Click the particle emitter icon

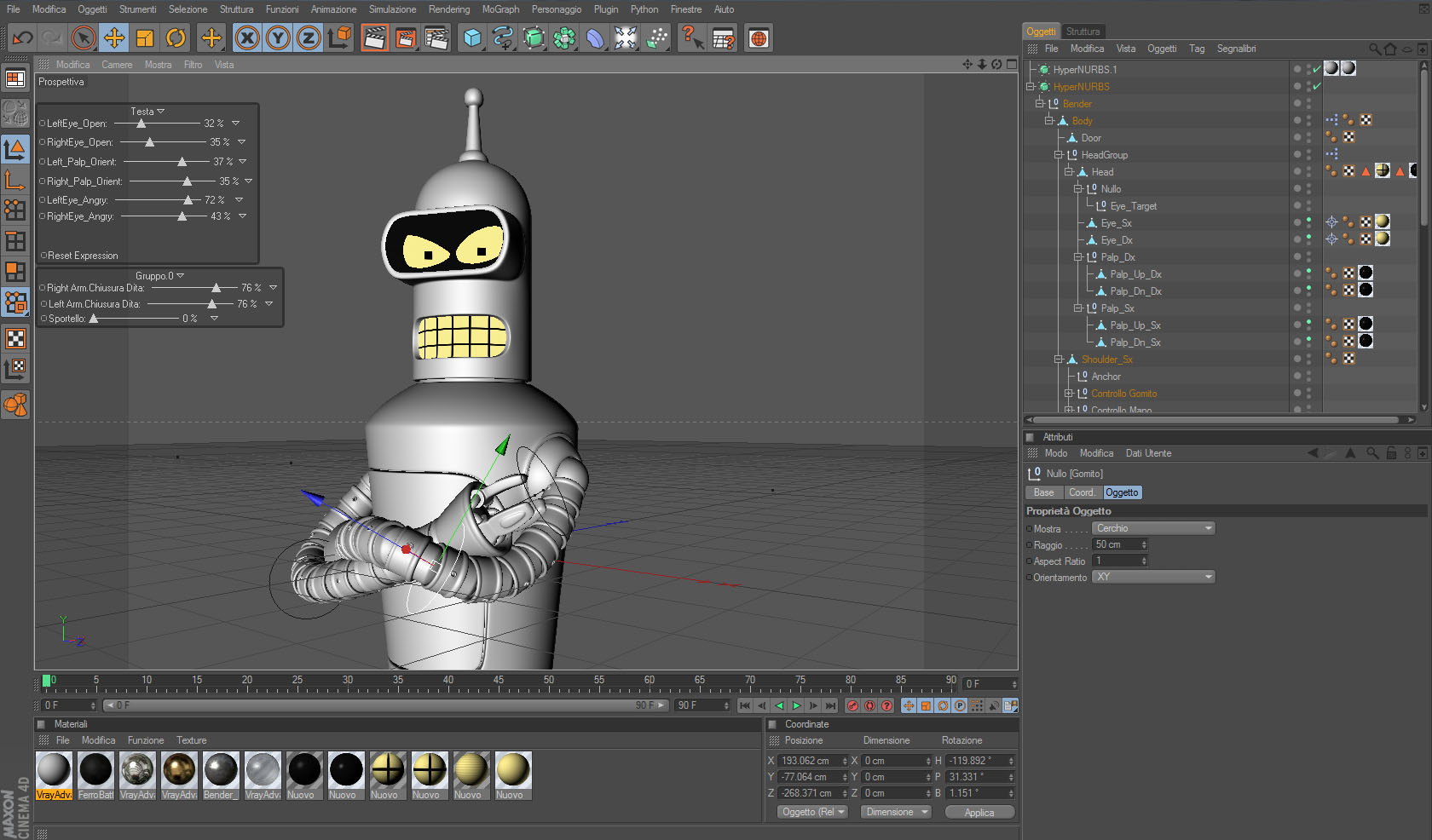tap(656, 38)
